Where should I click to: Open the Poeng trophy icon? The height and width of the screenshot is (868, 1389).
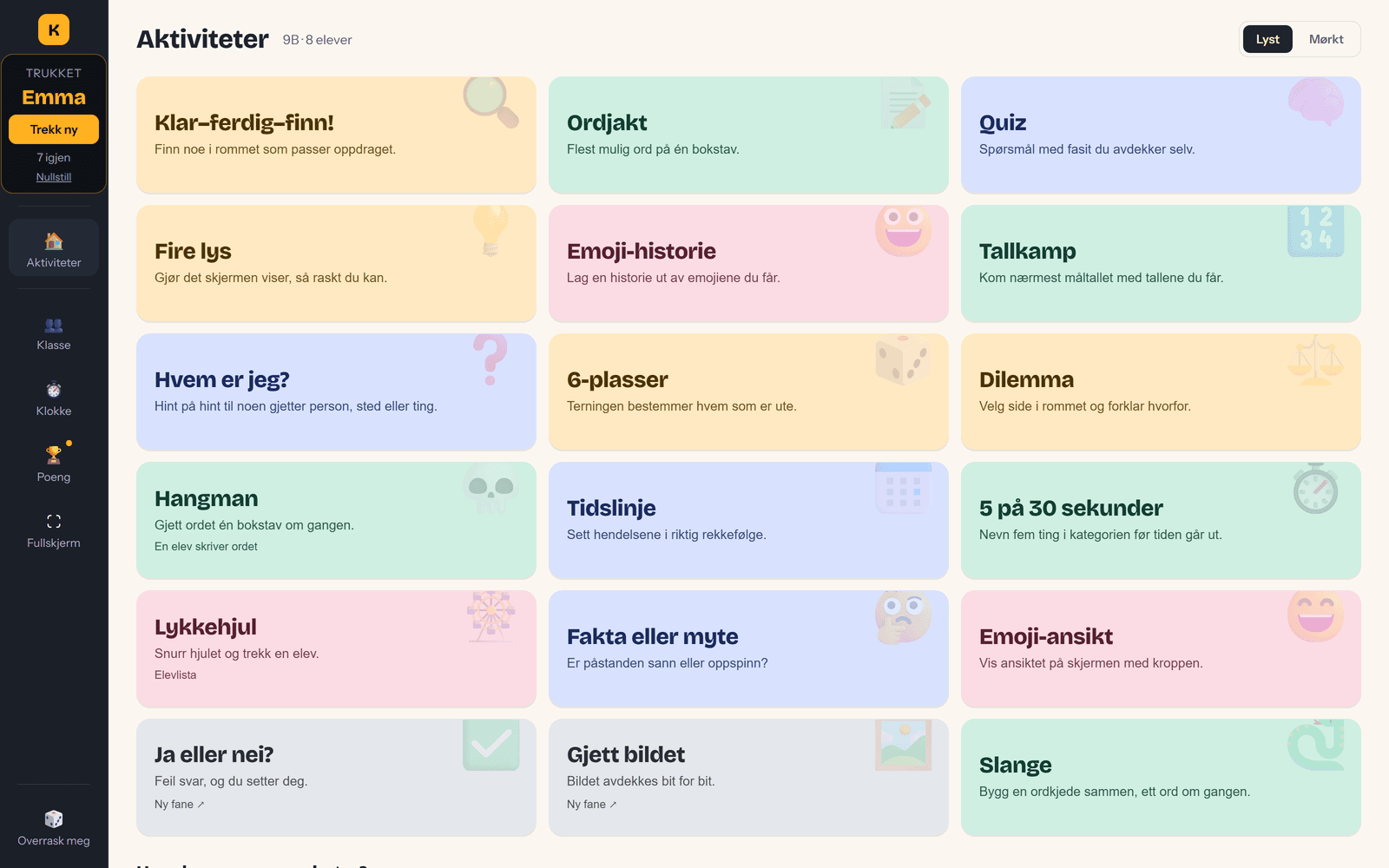coord(54,455)
